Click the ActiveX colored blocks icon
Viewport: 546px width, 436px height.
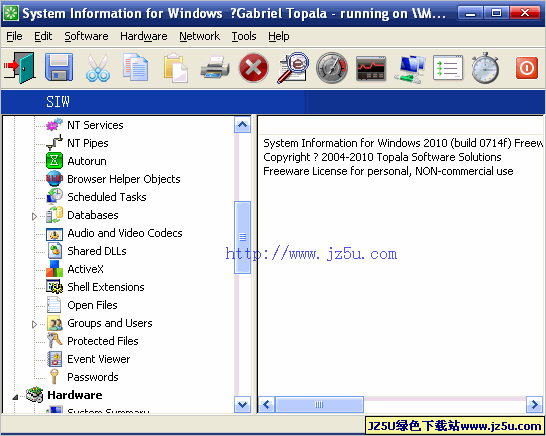[54, 268]
